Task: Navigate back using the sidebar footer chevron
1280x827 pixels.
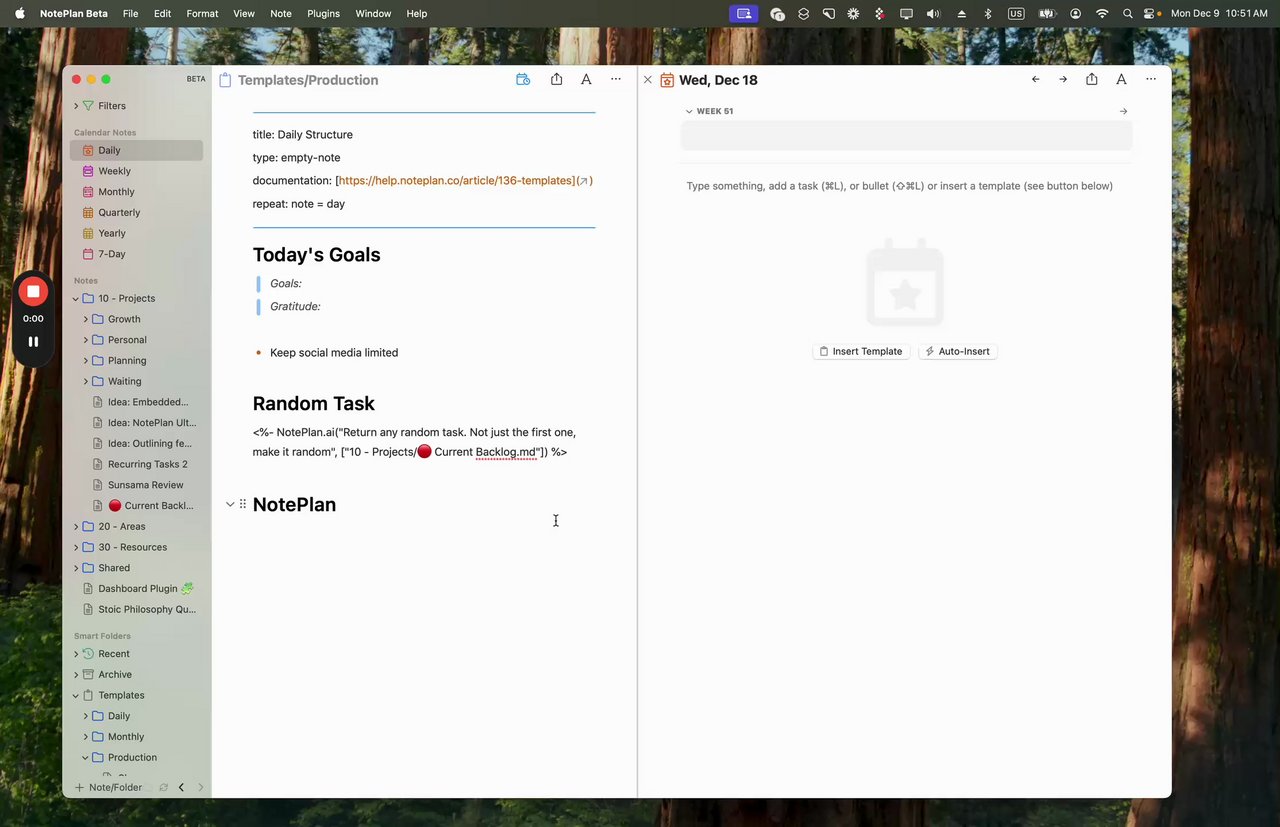Action: (x=181, y=788)
